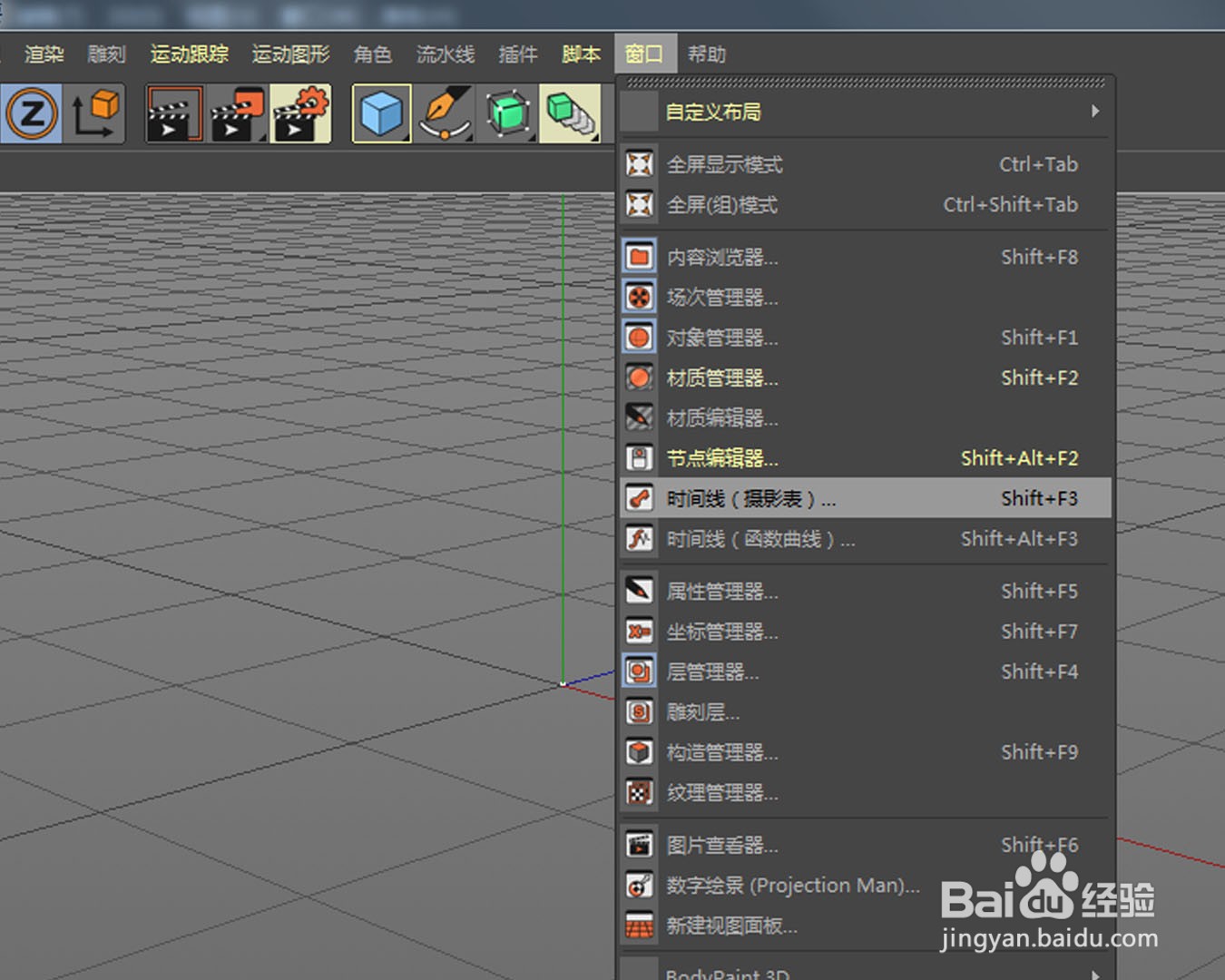Click the 对象管理器 orange sphere icon
The height and width of the screenshot is (980, 1225).
640,337
